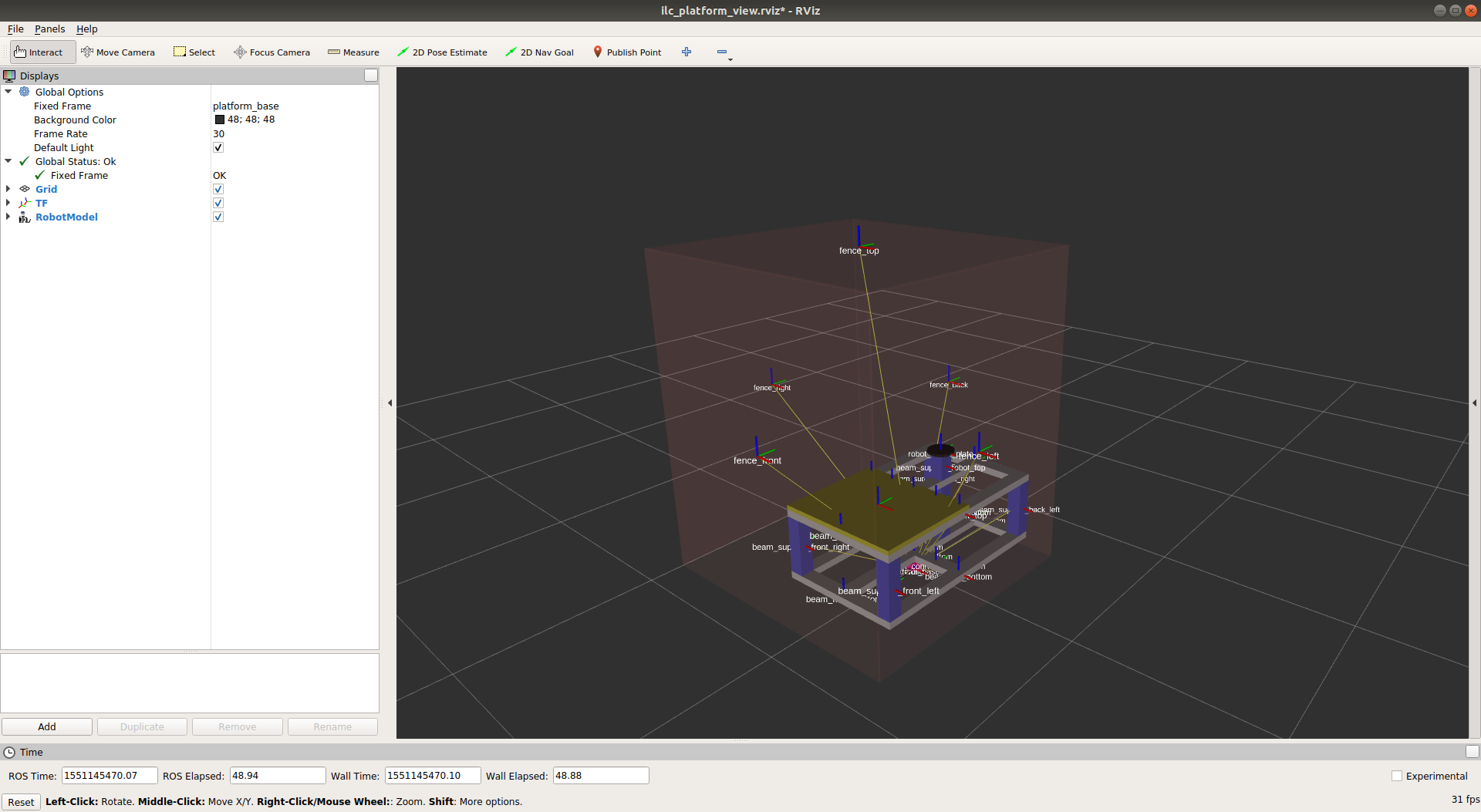The image size is (1481, 812).
Task: Select the 2D Pose Estimate tool
Action: click(x=442, y=52)
